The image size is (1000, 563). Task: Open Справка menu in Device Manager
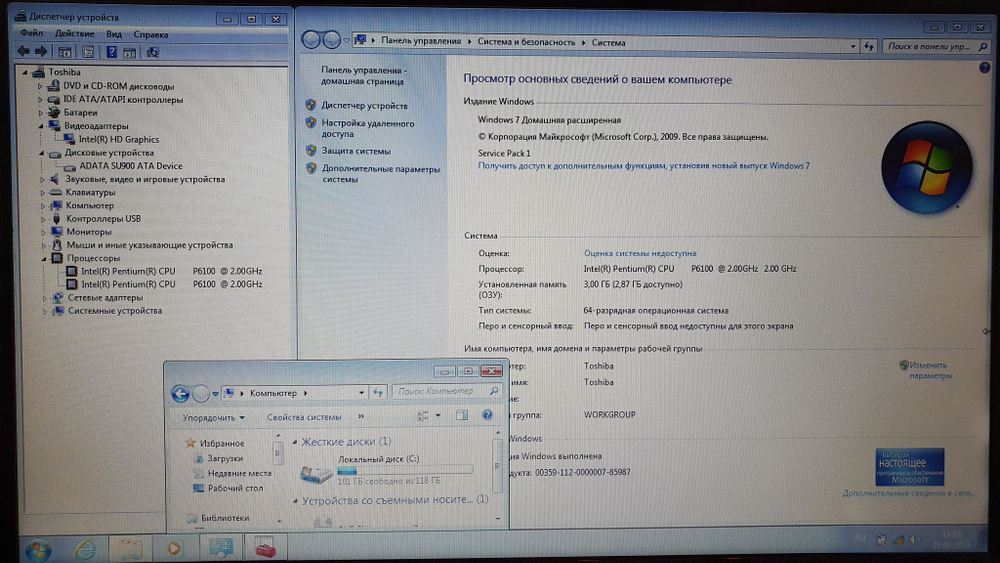(x=151, y=34)
